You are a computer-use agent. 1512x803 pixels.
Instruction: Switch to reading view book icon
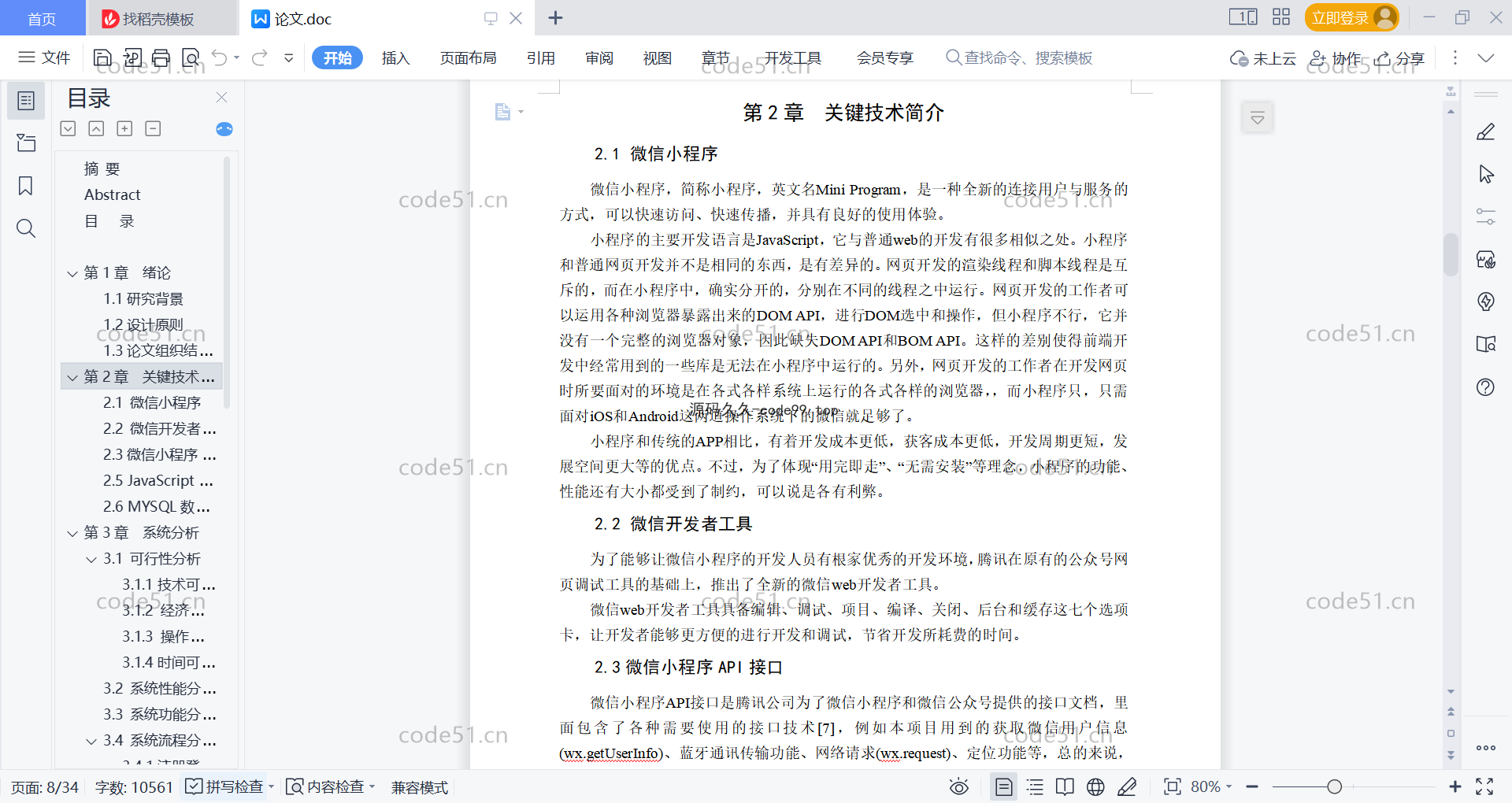pyautogui.click(x=1065, y=786)
